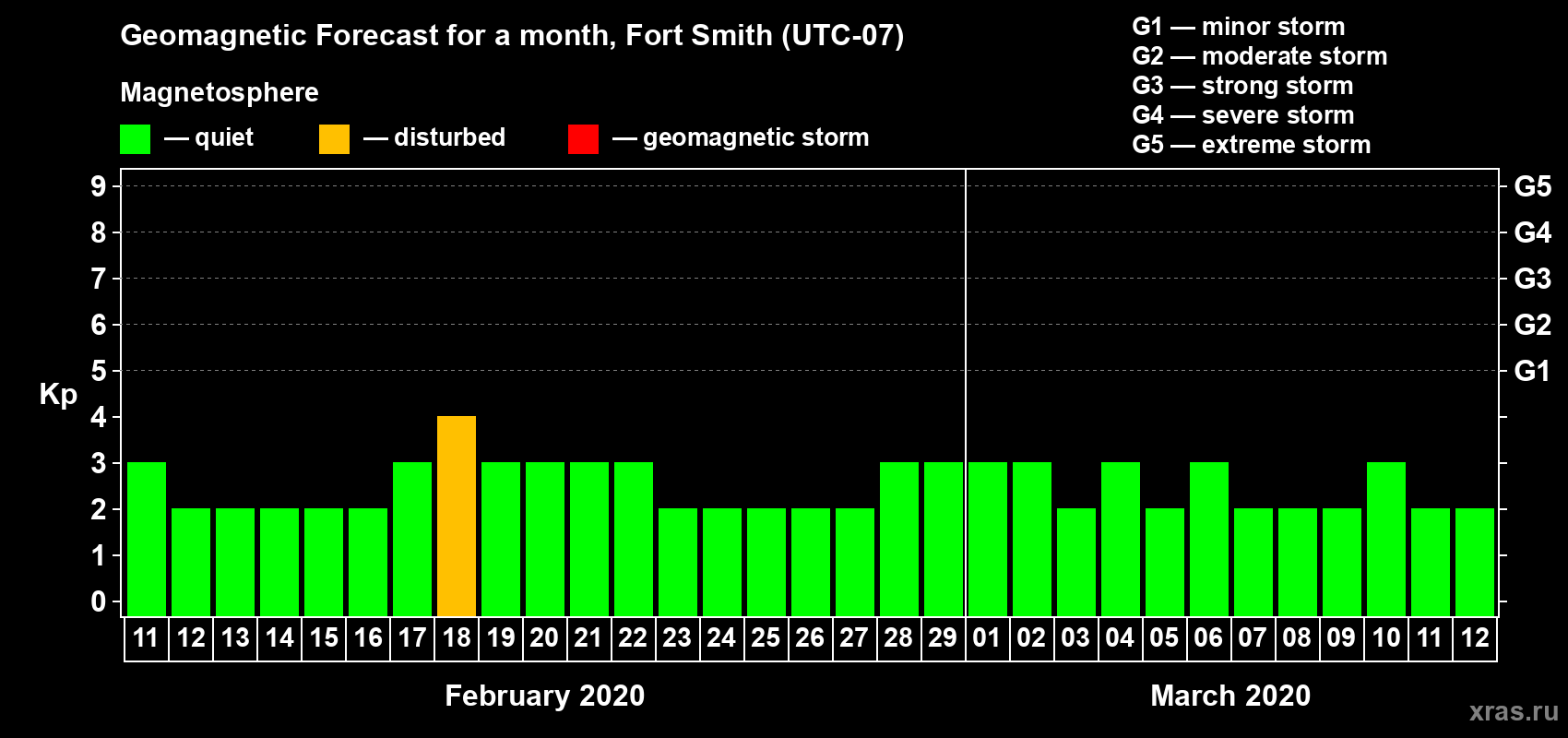Click the G3 label on right axis
This screenshot has width=1568, height=738.
[x=1532, y=279]
